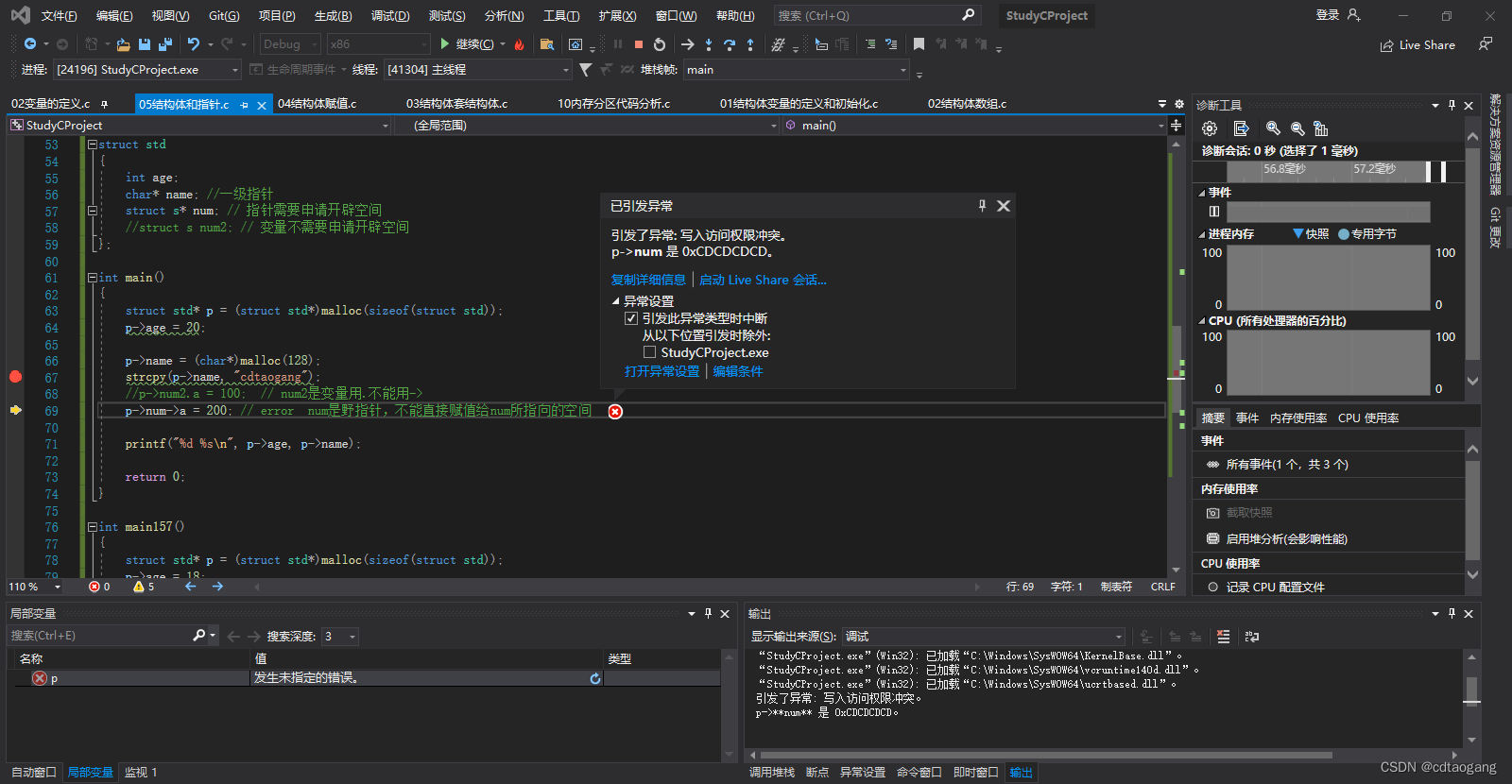Open the solution configuration Debug dropdown
1512x784 pixels.
coord(290,44)
